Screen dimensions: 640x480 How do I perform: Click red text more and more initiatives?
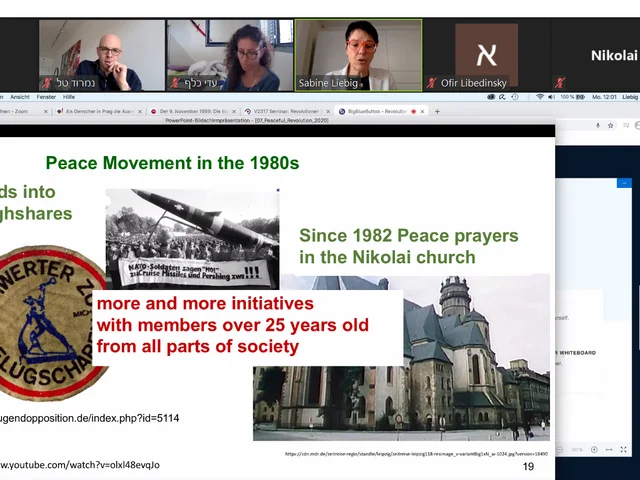click(205, 303)
